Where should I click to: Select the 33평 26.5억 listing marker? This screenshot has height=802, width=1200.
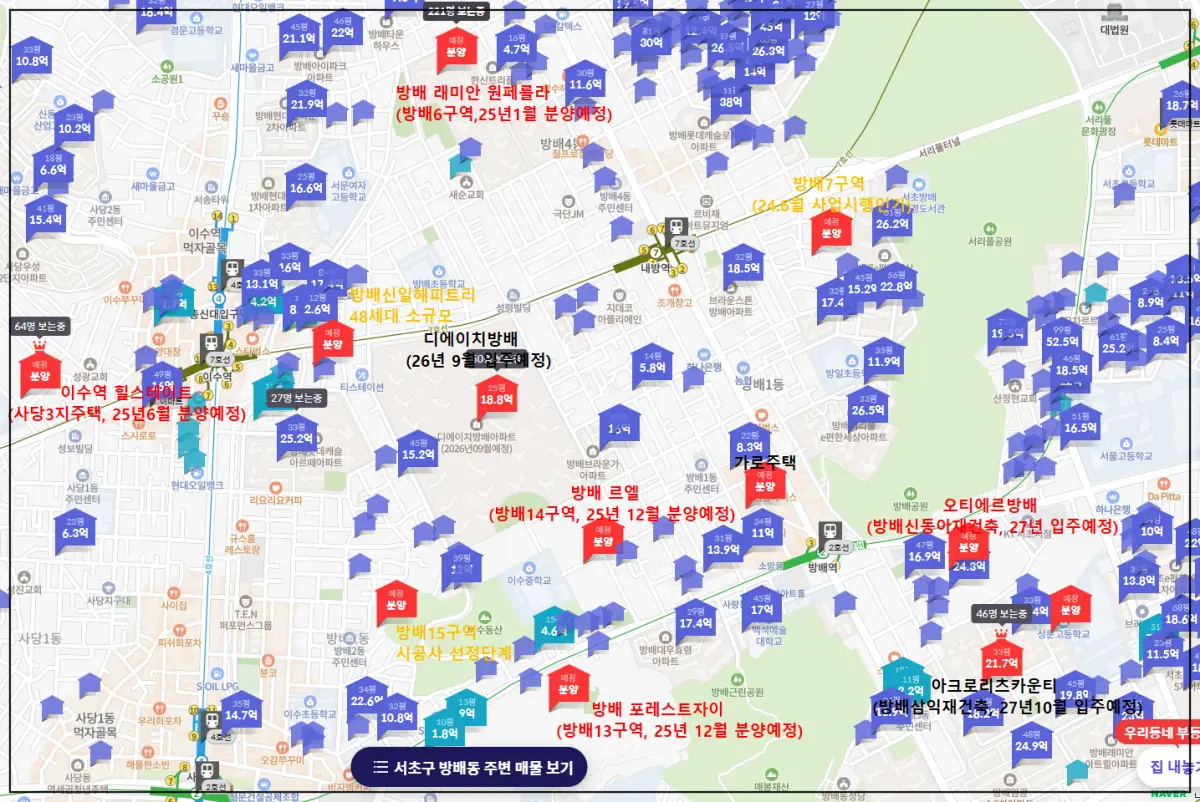click(x=868, y=409)
